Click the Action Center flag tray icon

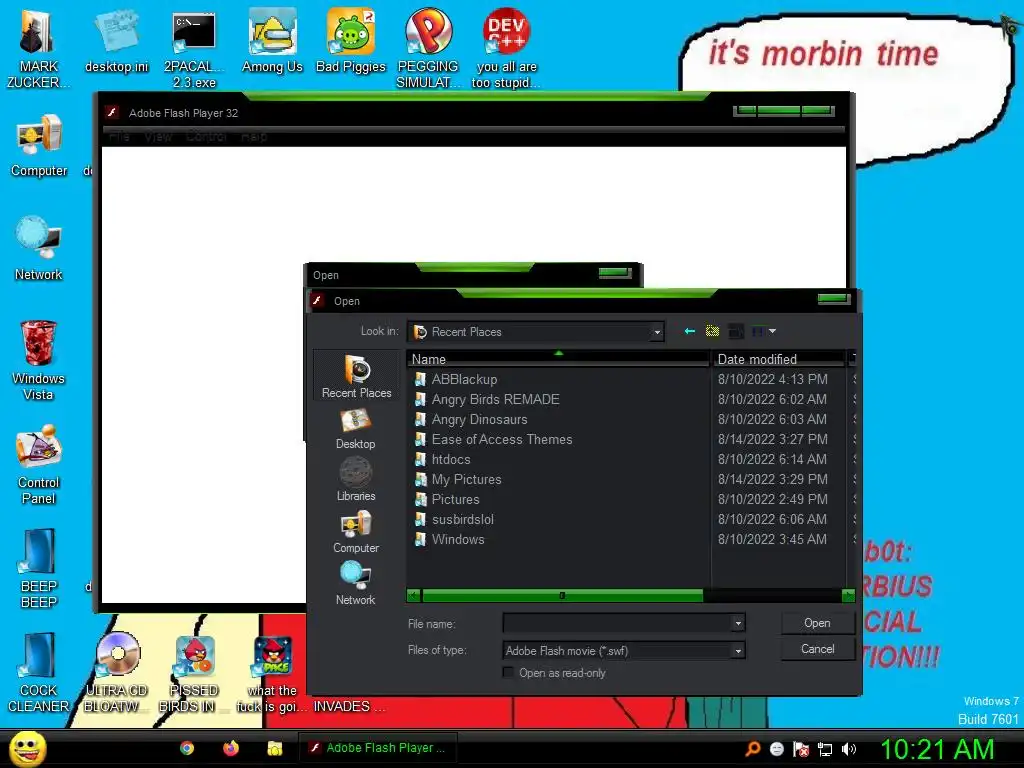[x=801, y=749]
